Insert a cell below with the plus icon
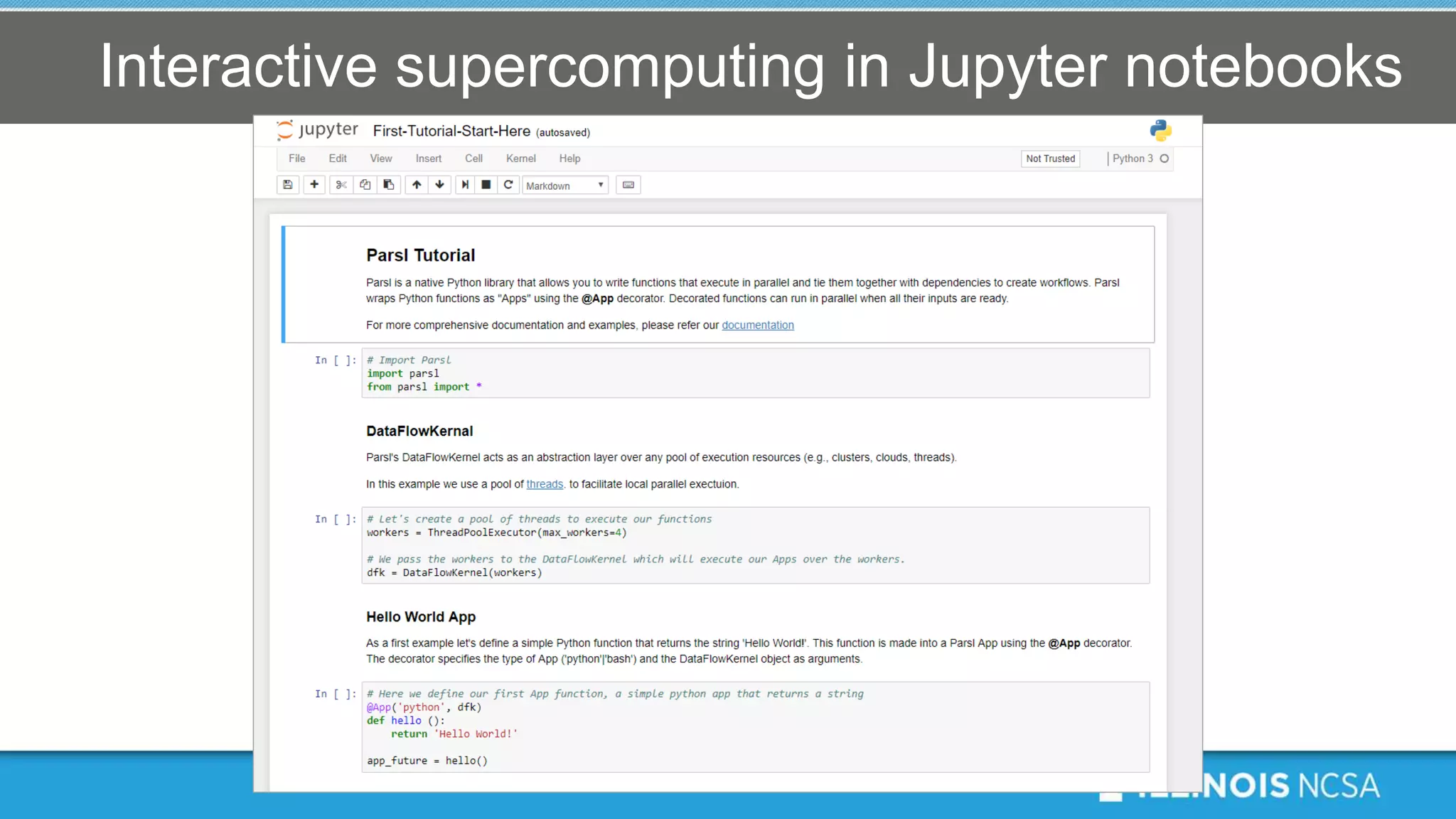This screenshot has width=1456, height=819. [314, 185]
